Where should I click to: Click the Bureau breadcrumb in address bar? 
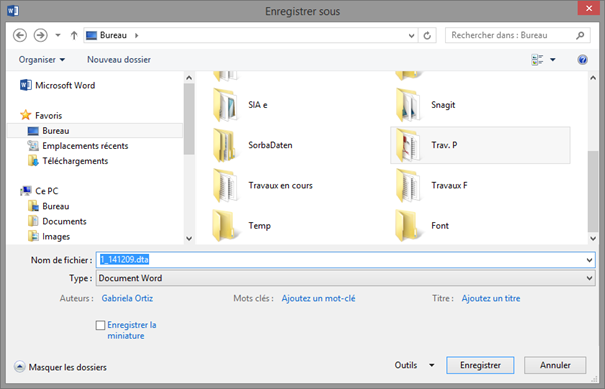[x=113, y=35]
